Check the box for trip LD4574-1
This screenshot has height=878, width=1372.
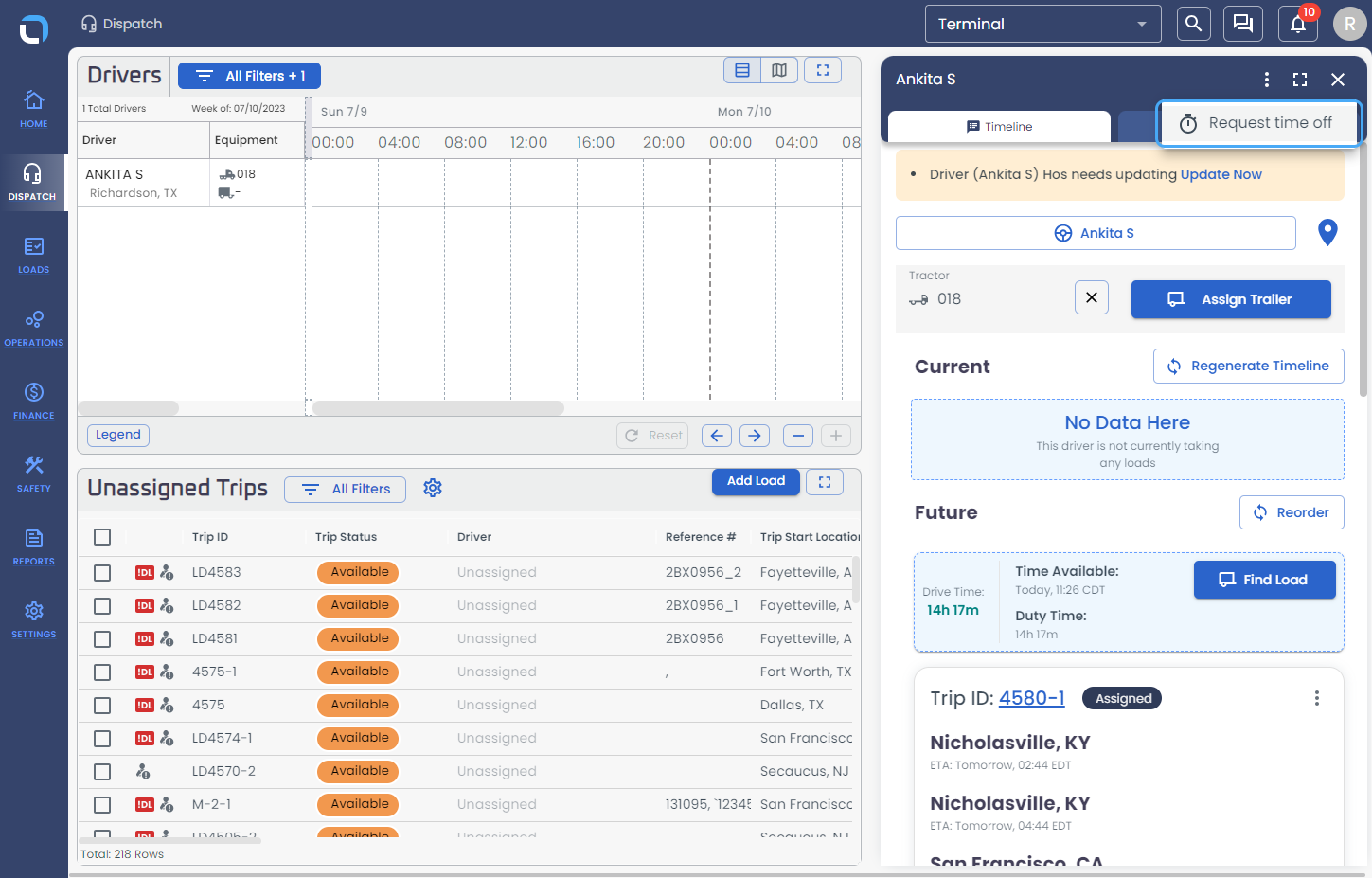click(x=102, y=739)
